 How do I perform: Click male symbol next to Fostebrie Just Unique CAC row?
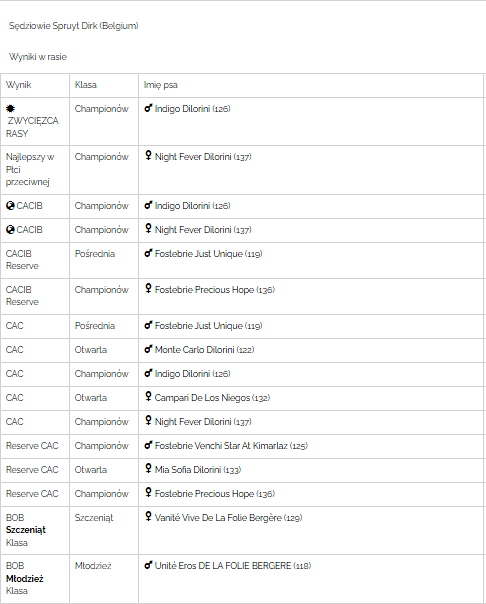click(x=148, y=325)
